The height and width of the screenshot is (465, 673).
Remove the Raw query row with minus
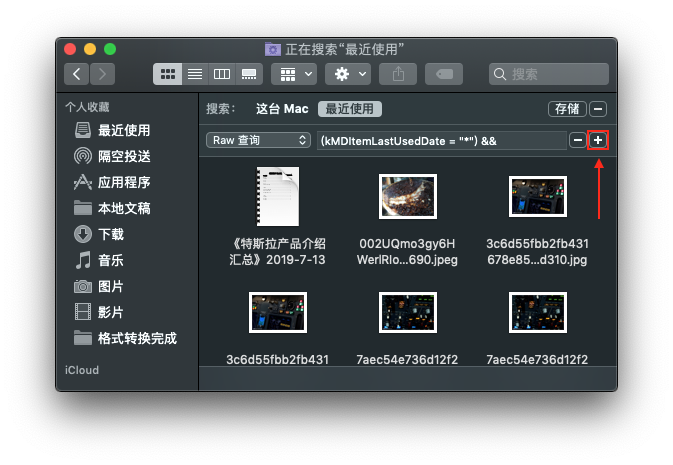point(578,141)
